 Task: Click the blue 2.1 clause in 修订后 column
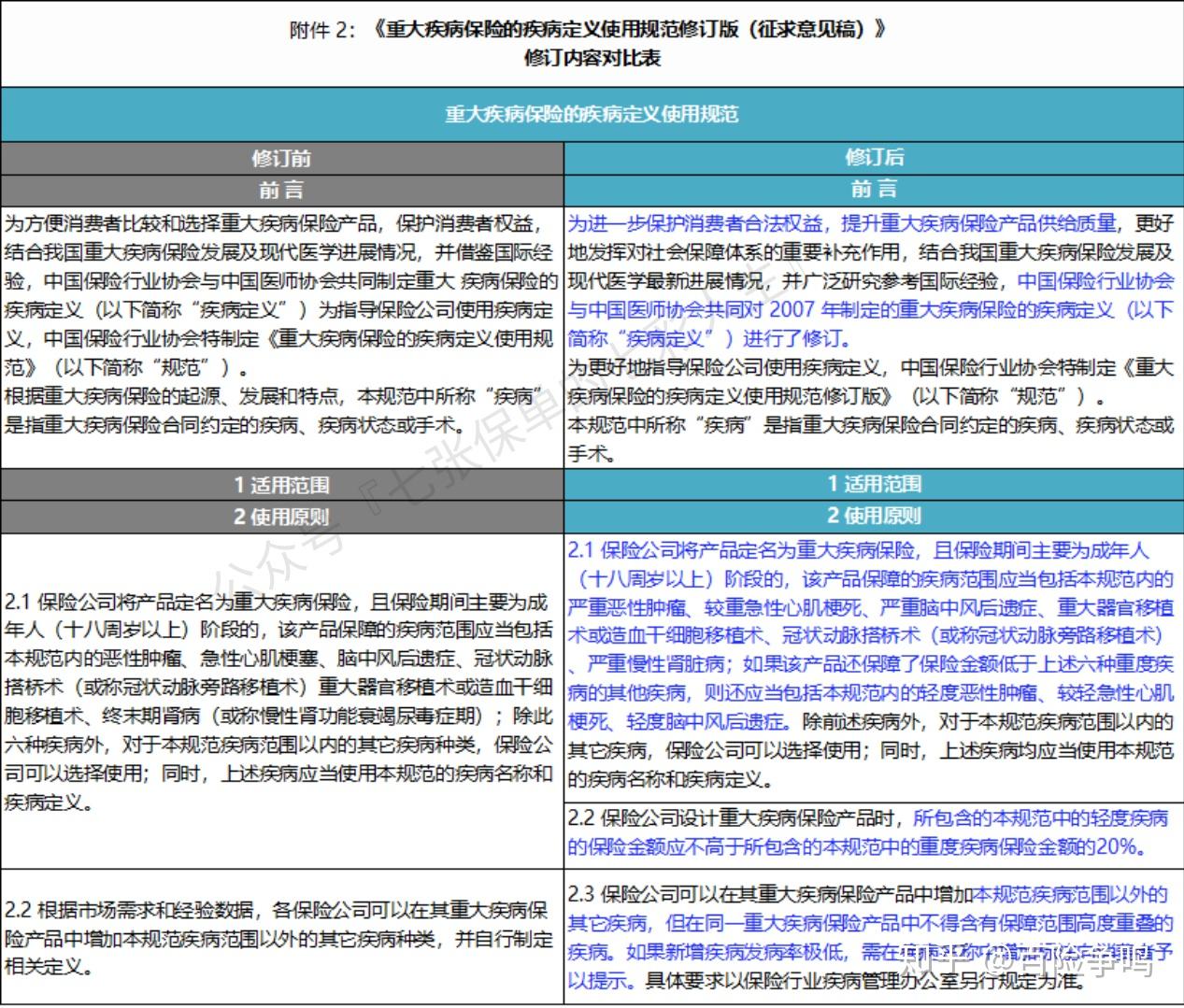tap(872, 664)
